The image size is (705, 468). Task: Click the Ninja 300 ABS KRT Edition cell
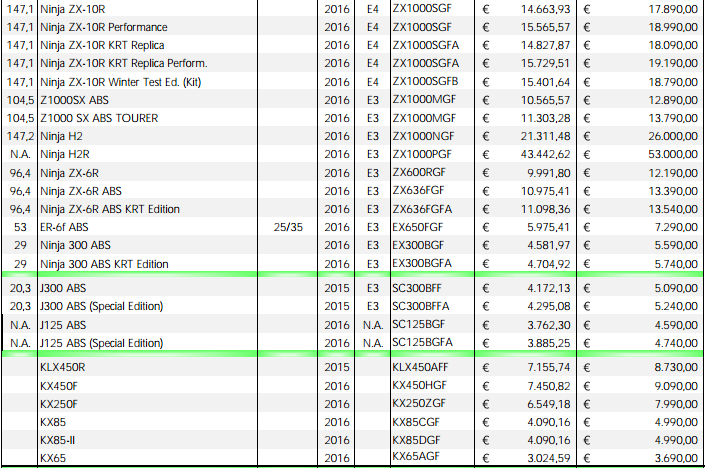pyautogui.click(x=104, y=264)
